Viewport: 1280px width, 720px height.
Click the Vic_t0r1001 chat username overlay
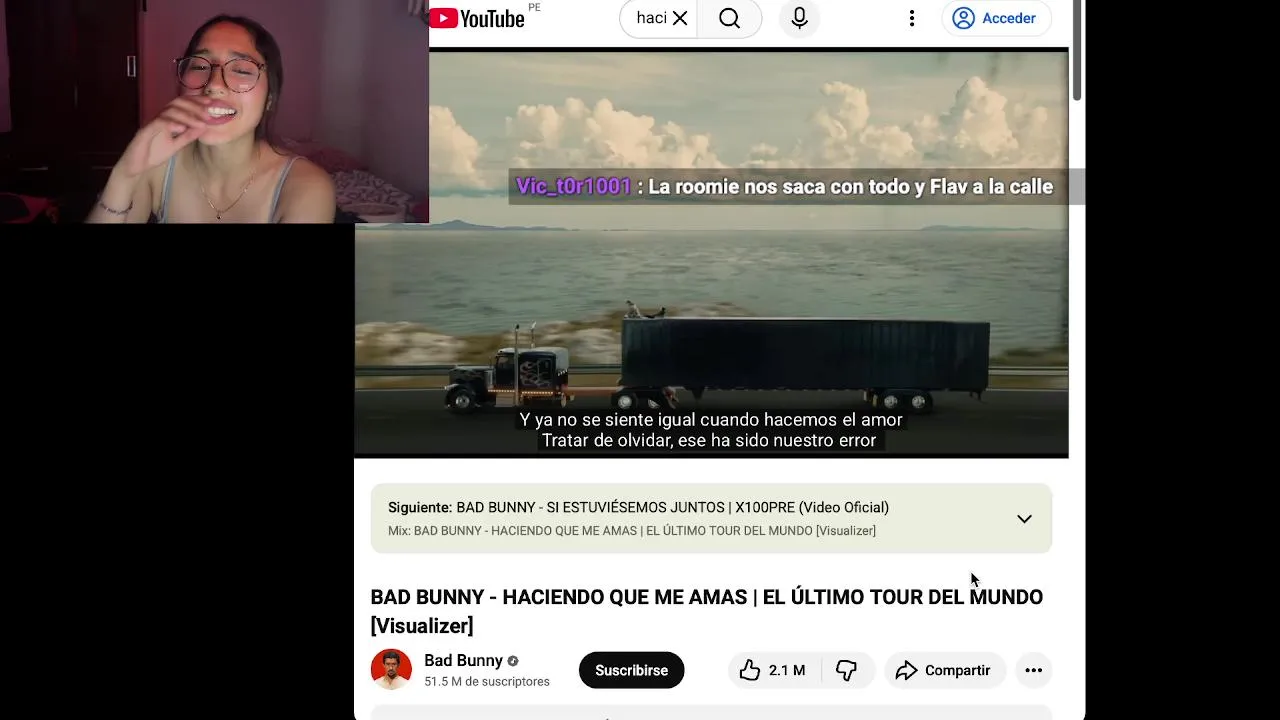click(x=574, y=186)
